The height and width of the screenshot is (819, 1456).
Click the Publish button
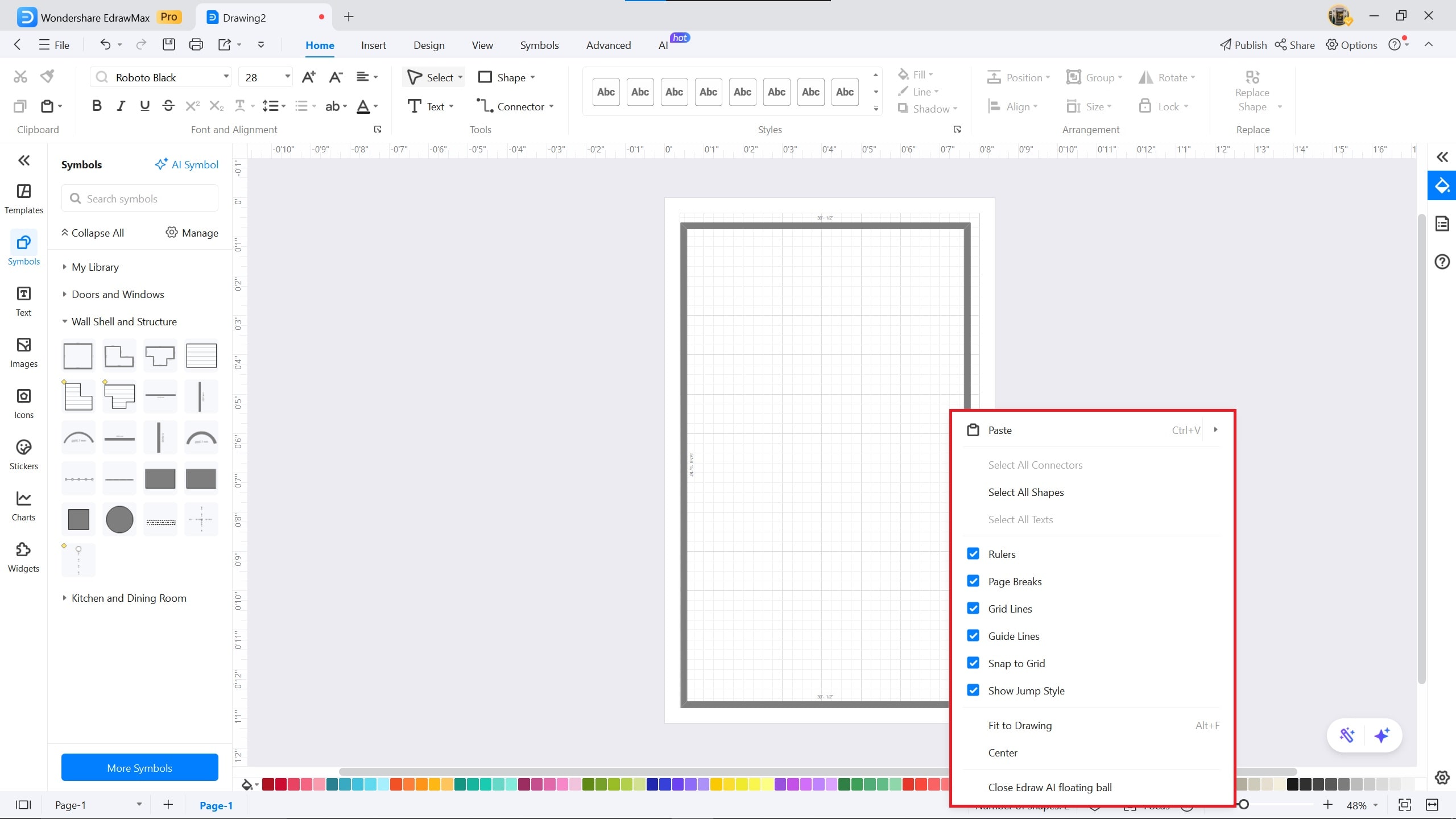click(x=1243, y=45)
